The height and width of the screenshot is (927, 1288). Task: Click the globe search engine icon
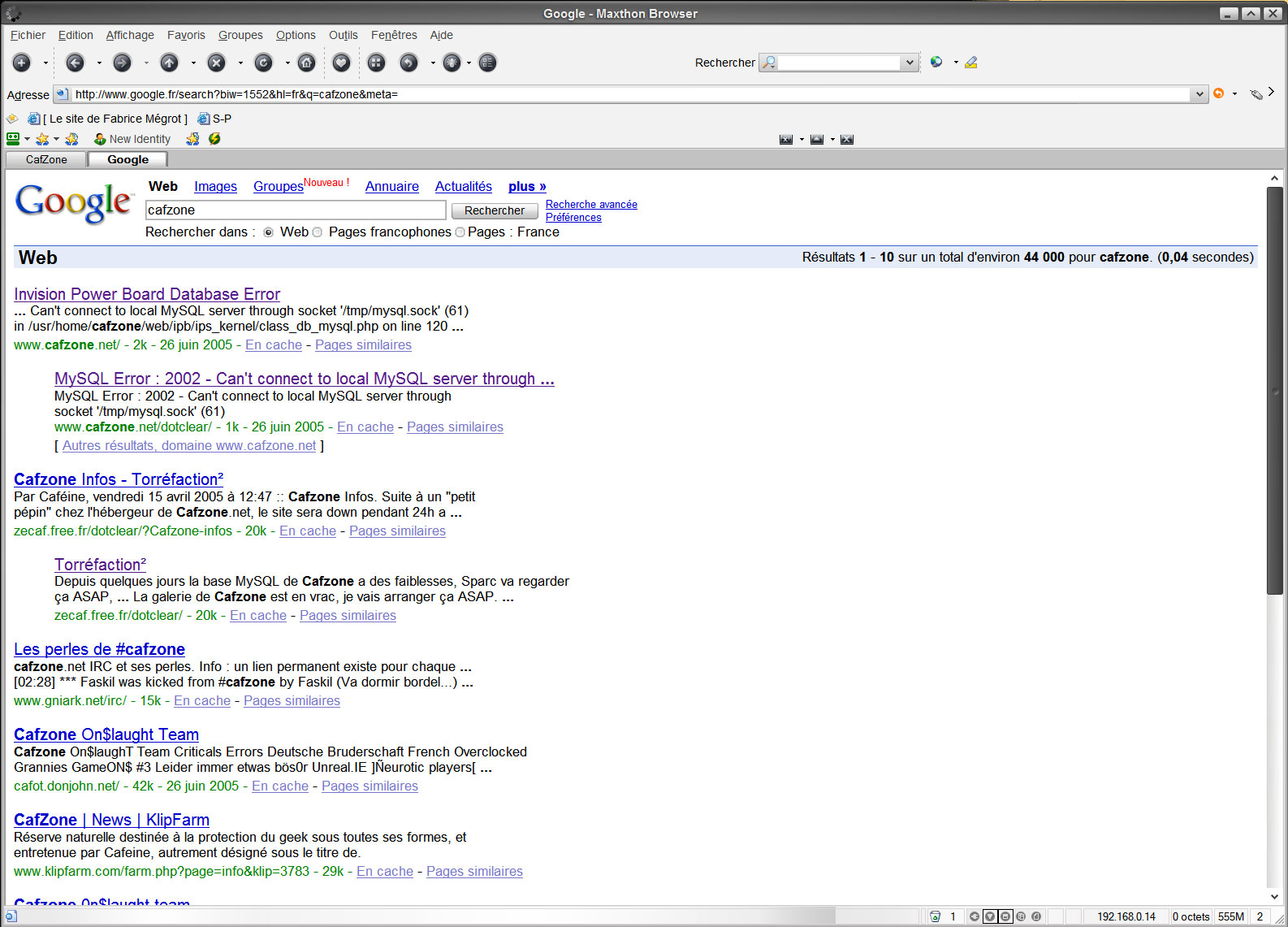(x=936, y=62)
